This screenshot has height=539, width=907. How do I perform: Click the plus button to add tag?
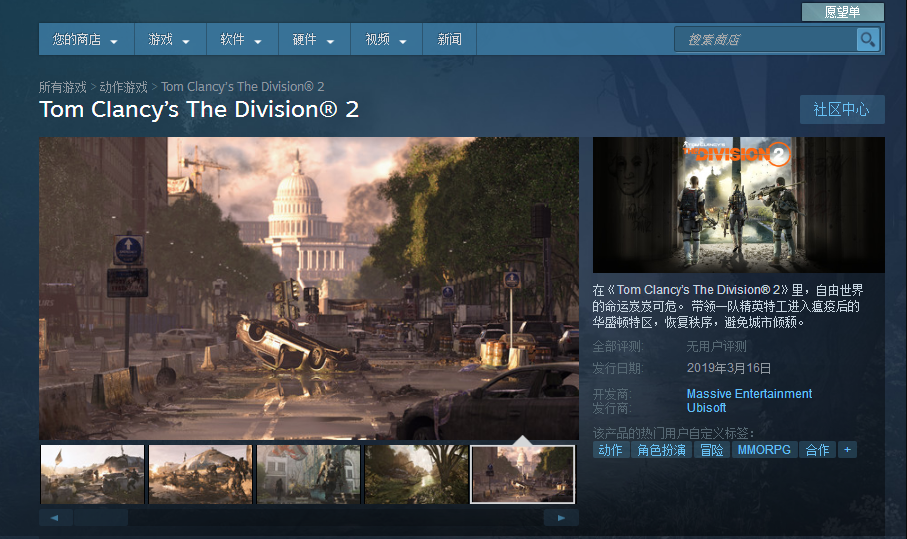pyautogui.click(x=847, y=450)
